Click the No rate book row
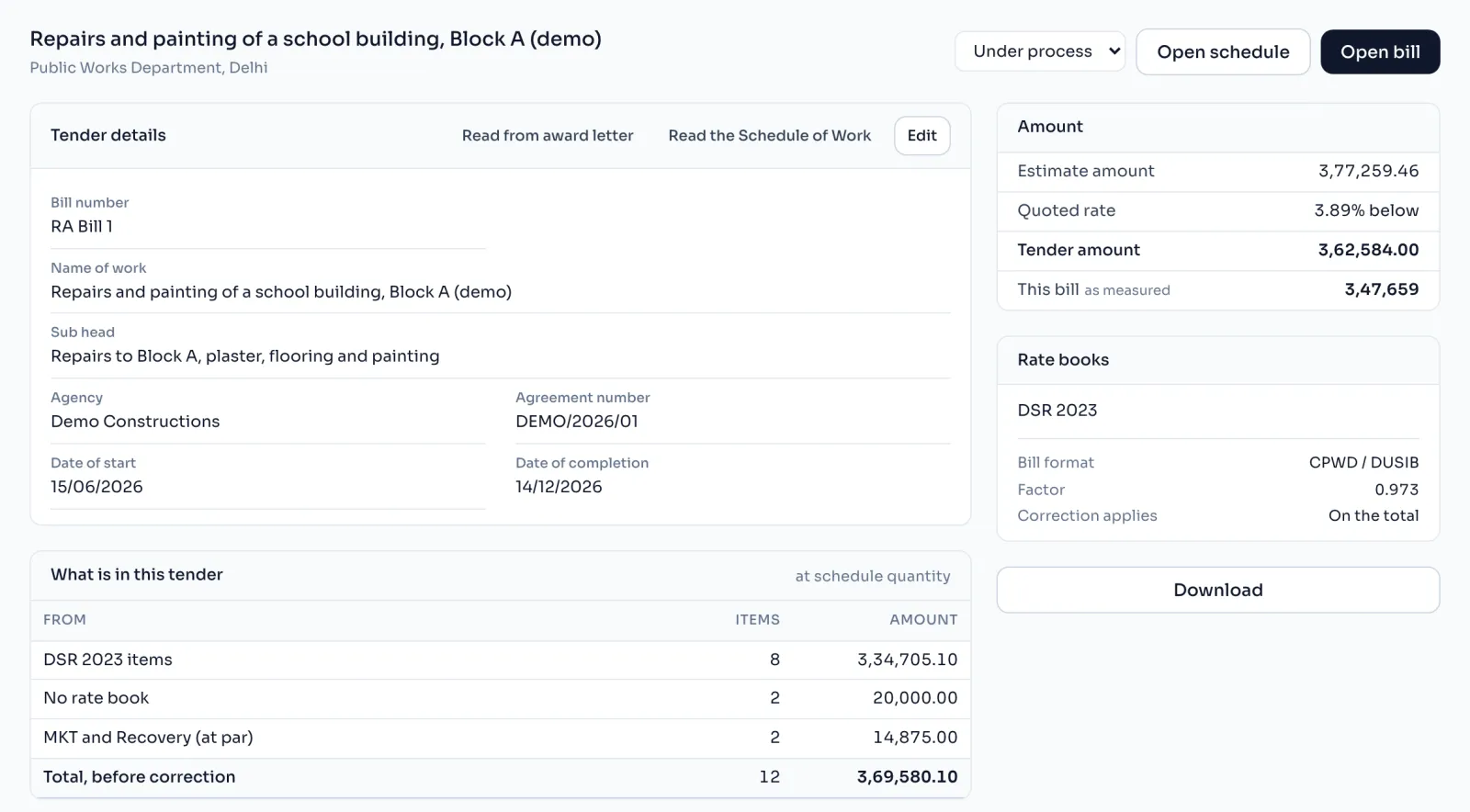The height and width of the screenshot is (812, 1470). 501,698
